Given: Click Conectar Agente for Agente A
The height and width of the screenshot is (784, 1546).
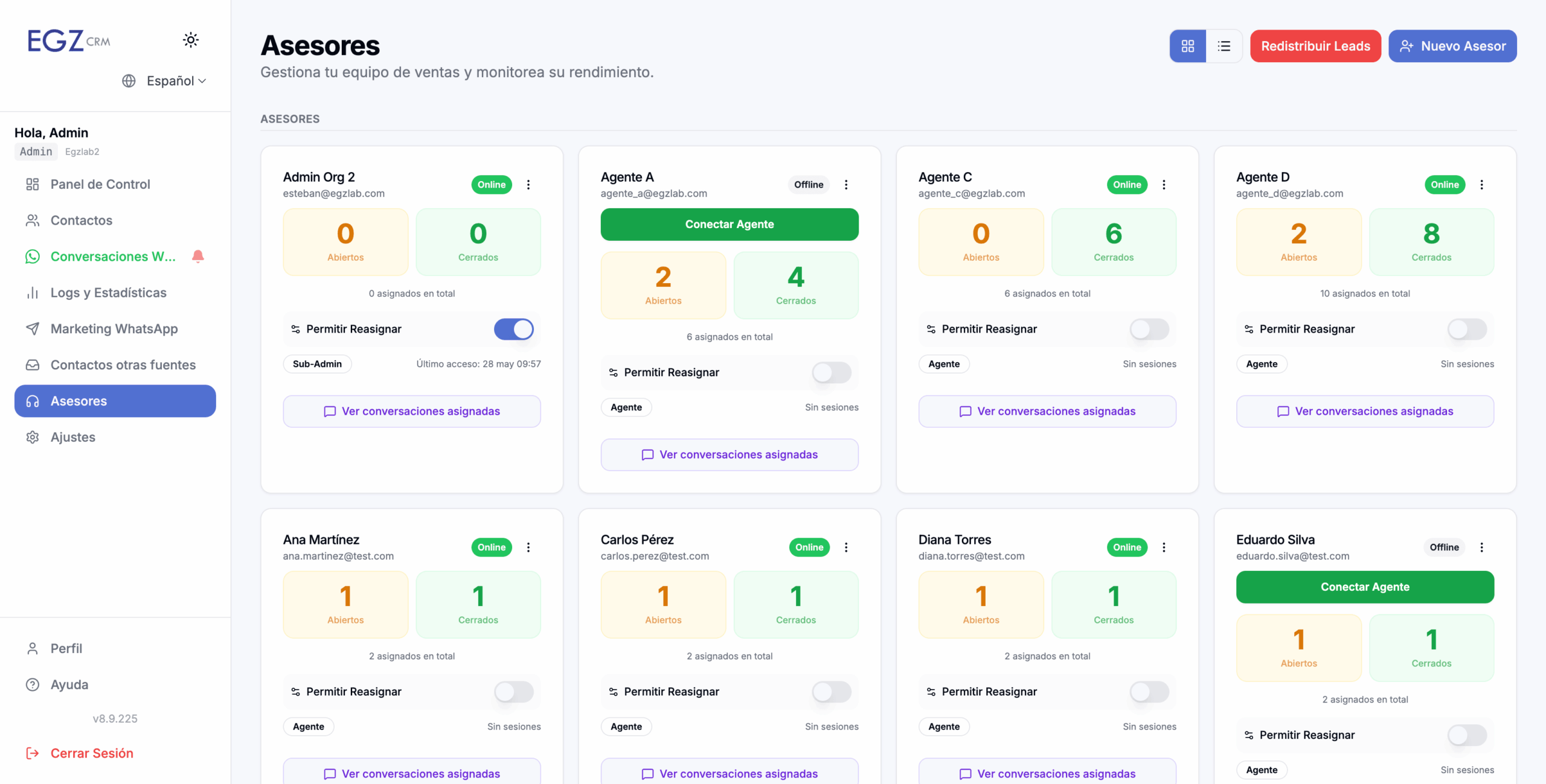Looking at the screenshot, I should (730, 225).
